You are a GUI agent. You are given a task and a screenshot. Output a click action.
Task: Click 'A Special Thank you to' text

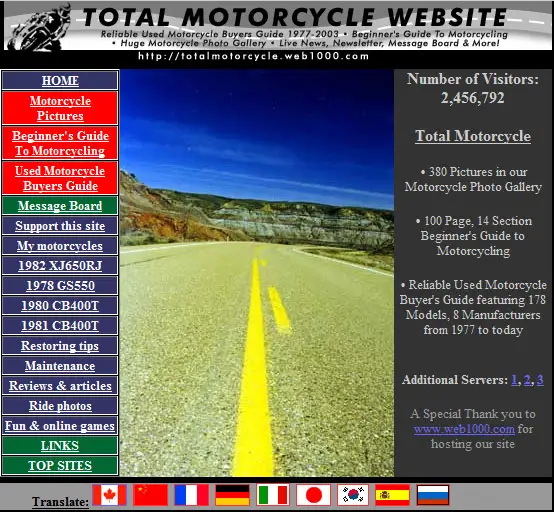473,414
